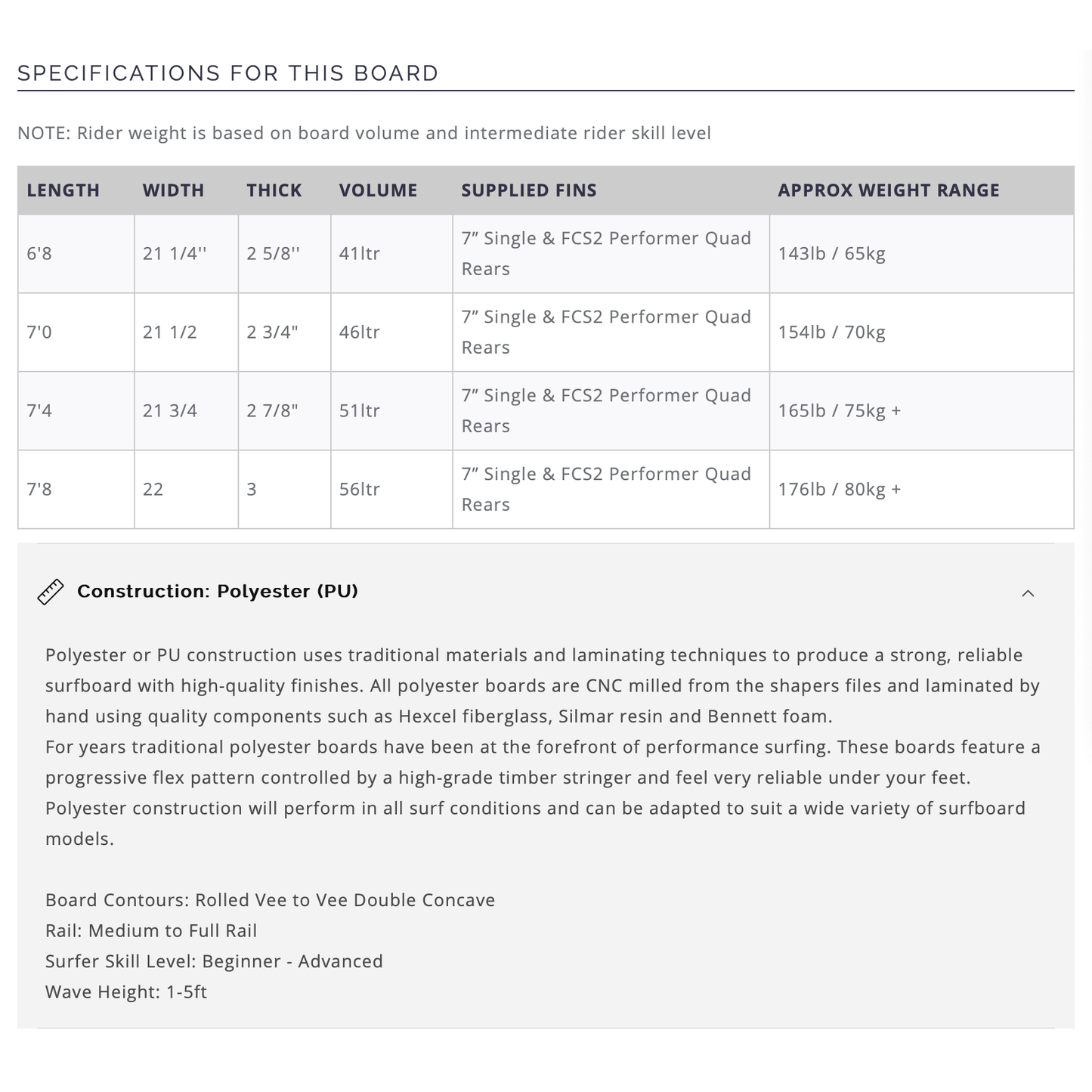The width and height of the screenshot is (1092, 1092).
Task: Select the SUPPLIED FINS column header
Action: (529, 190)
